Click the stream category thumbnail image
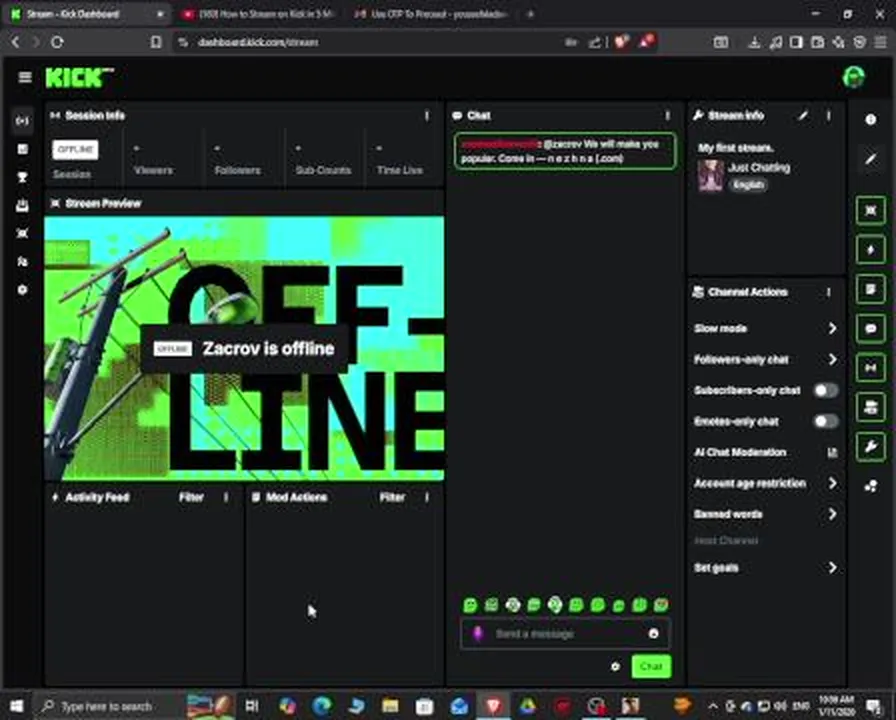Viewport: 896px width, 720px height. [710, 175]
